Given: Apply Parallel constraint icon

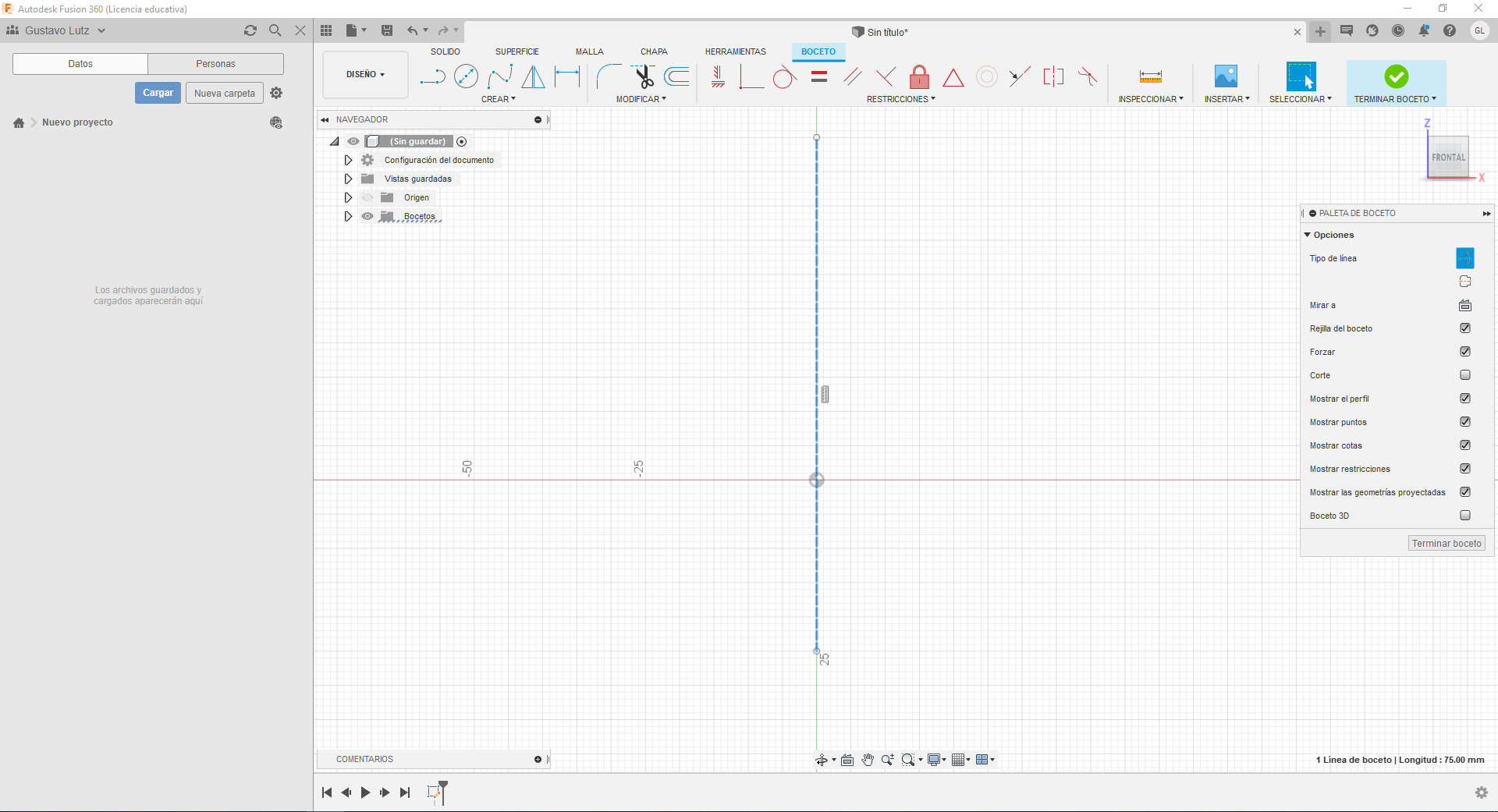Looking at the screenshot, I should (x=852, y=76).
